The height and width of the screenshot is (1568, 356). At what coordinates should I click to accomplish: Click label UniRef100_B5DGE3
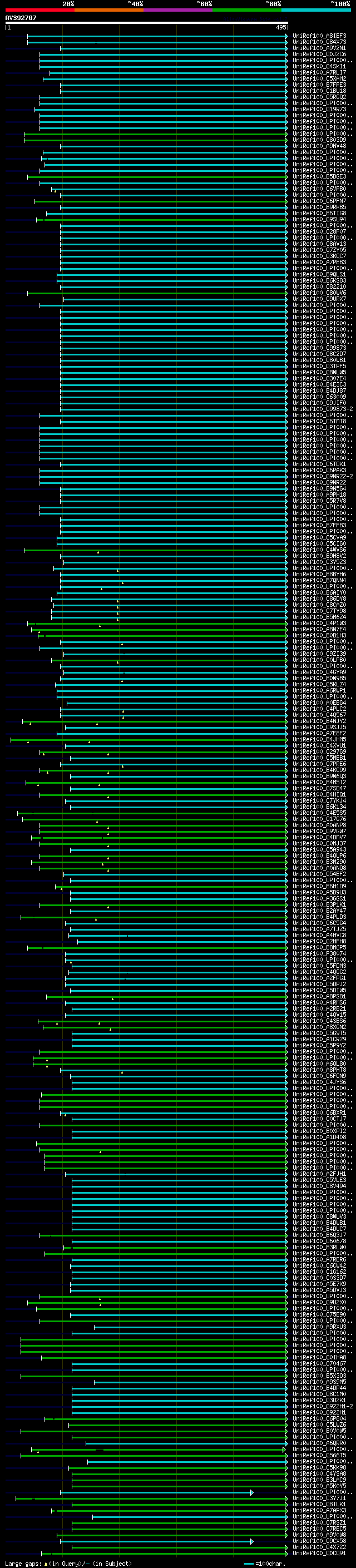click(319, 176)
